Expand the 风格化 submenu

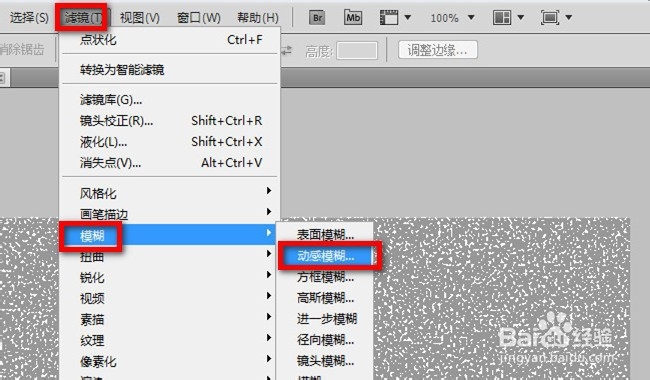click(x=170, y=193)
